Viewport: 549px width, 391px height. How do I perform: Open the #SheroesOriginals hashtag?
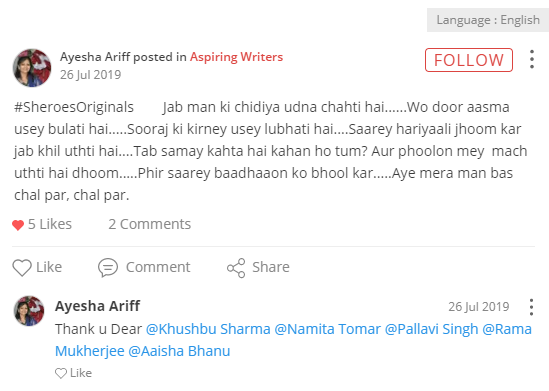coord(74,107)
